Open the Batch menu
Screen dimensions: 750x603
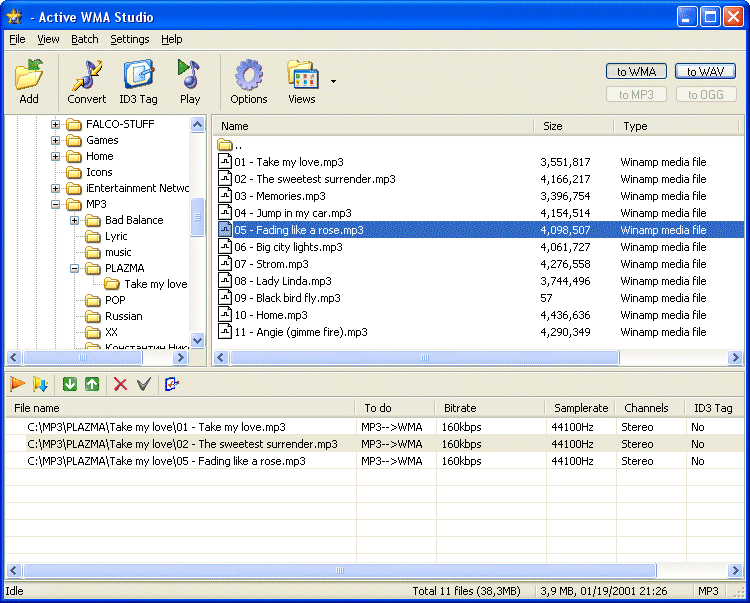(85, 39)
